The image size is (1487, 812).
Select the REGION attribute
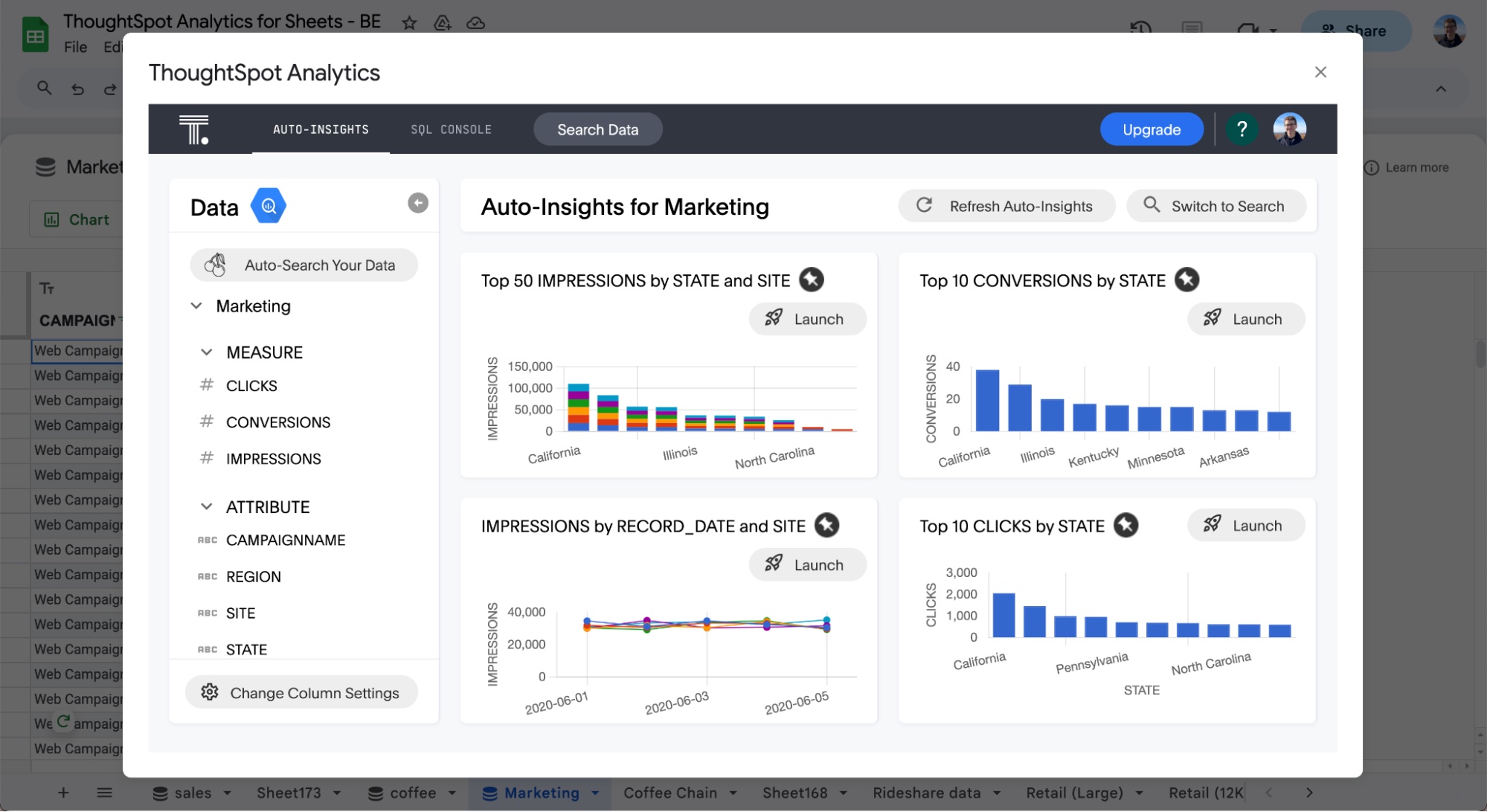coord(253,576)
